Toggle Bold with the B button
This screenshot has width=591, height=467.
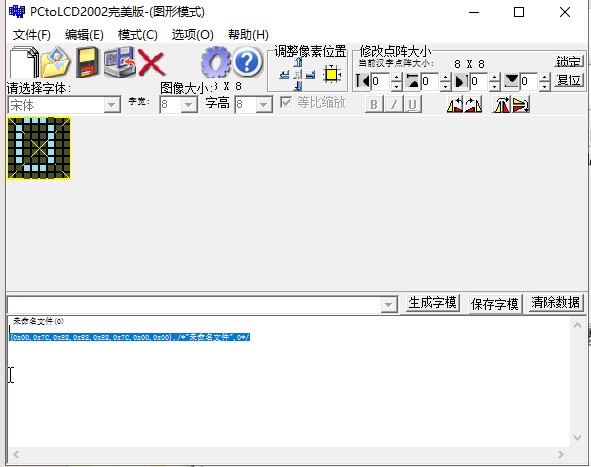click(x=374, y=104)
